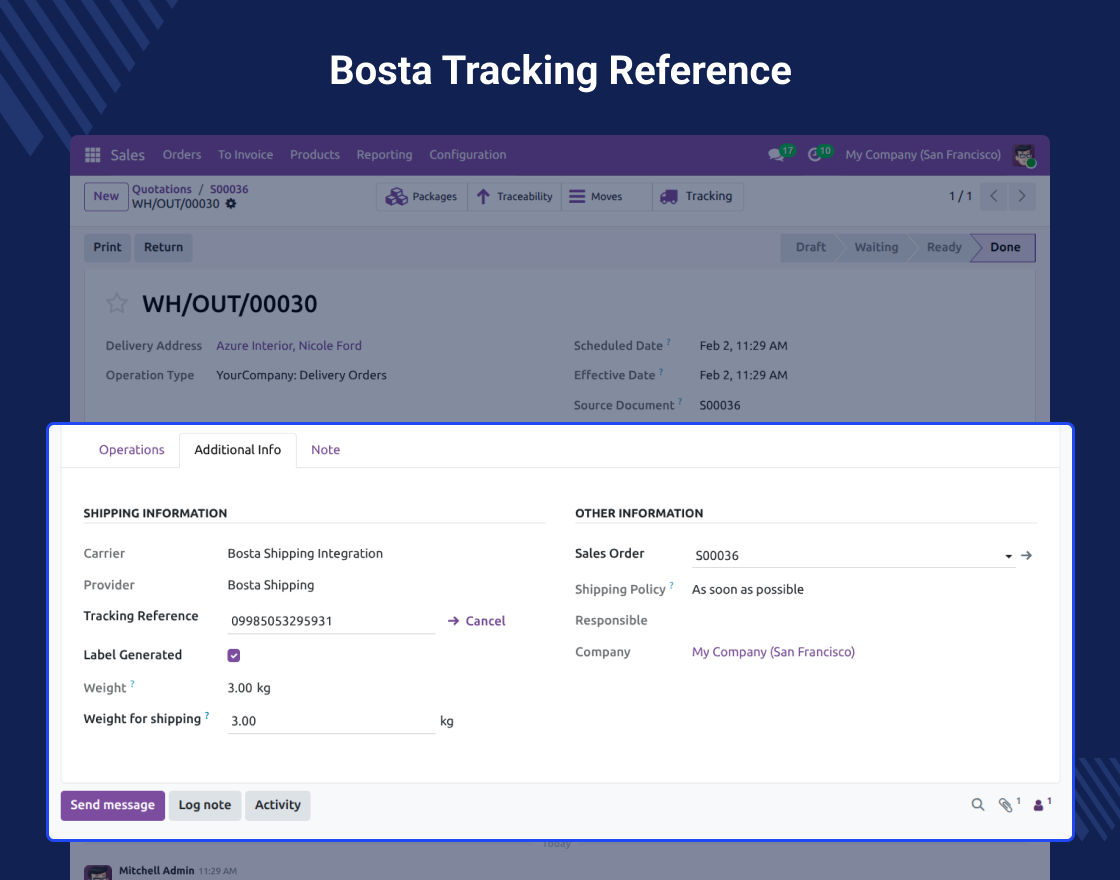Open Azure Interior, Nicole Ford address link

(x=289, y=346)
